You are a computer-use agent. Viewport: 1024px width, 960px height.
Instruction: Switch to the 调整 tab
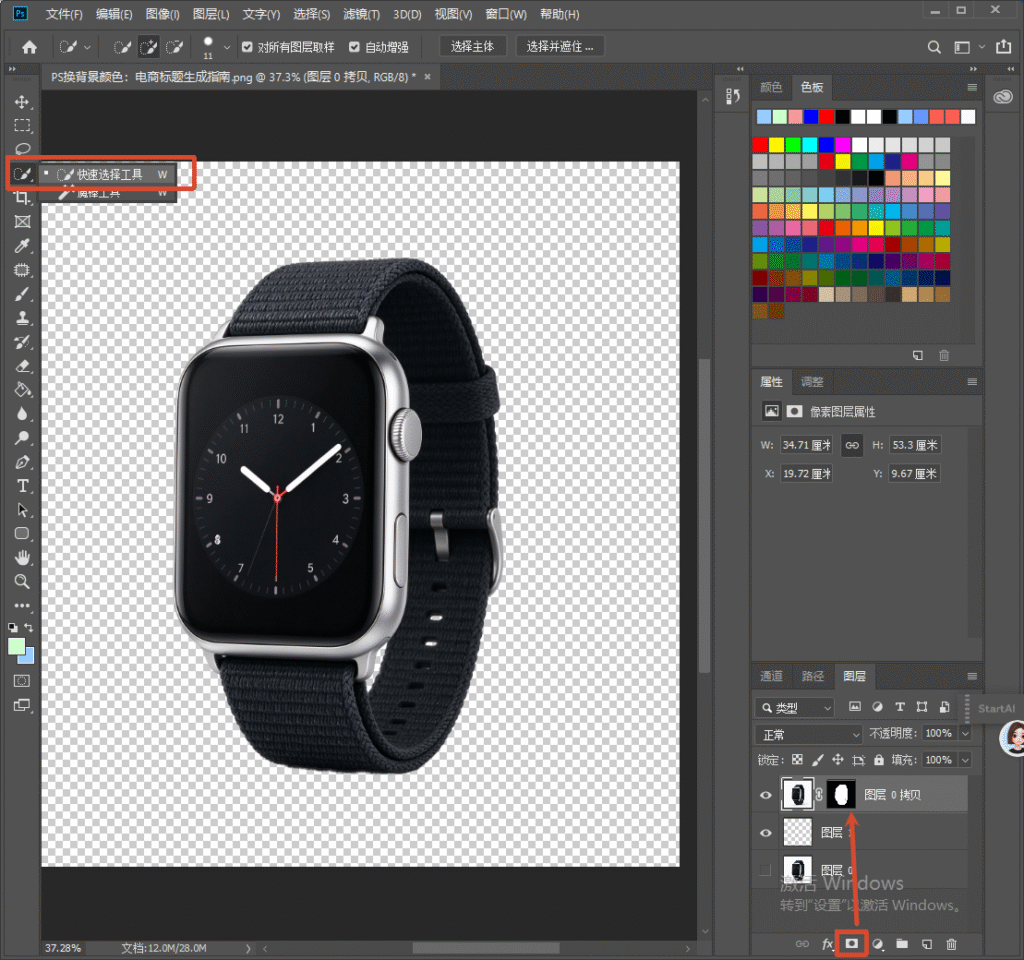[812, 382]
